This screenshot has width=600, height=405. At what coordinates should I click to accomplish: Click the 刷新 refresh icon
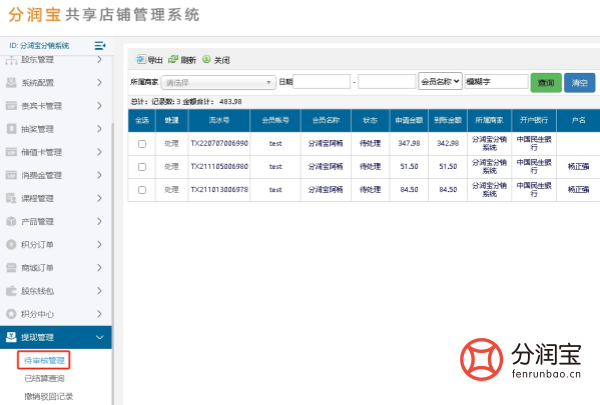(x=173, y=59)
